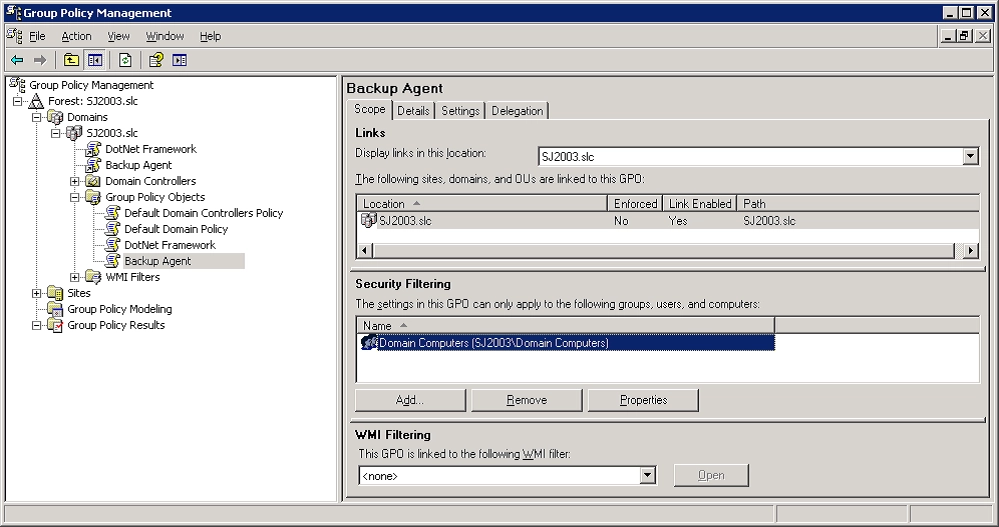Open the Help menu
The image size is (999, 527).
[x=210, y=36]
